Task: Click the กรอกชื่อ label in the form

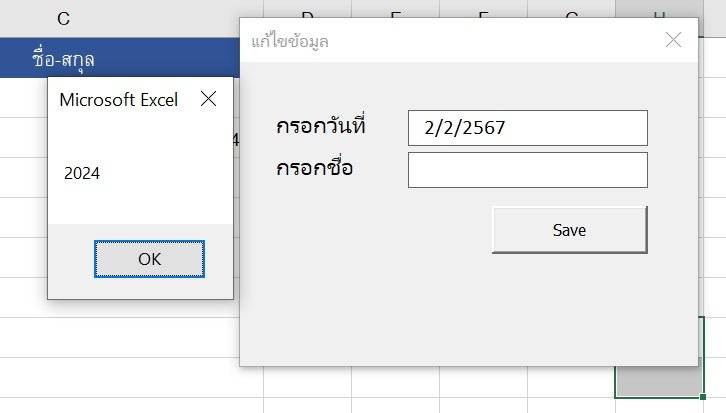Action: pyautogui.click(x=315, y=167)
